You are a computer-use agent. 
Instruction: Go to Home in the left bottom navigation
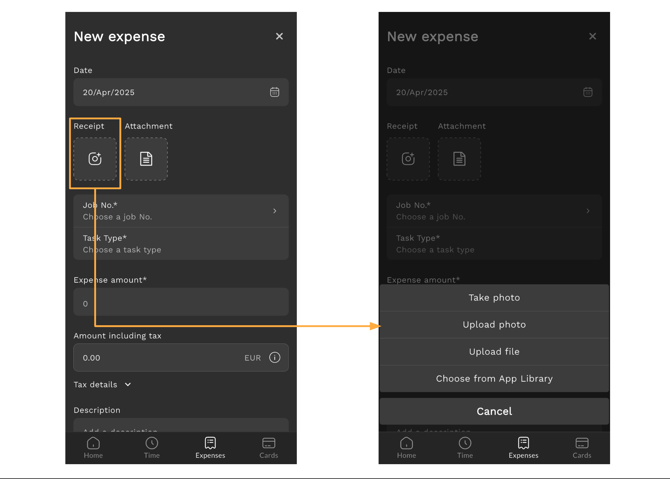click(93, 447)
